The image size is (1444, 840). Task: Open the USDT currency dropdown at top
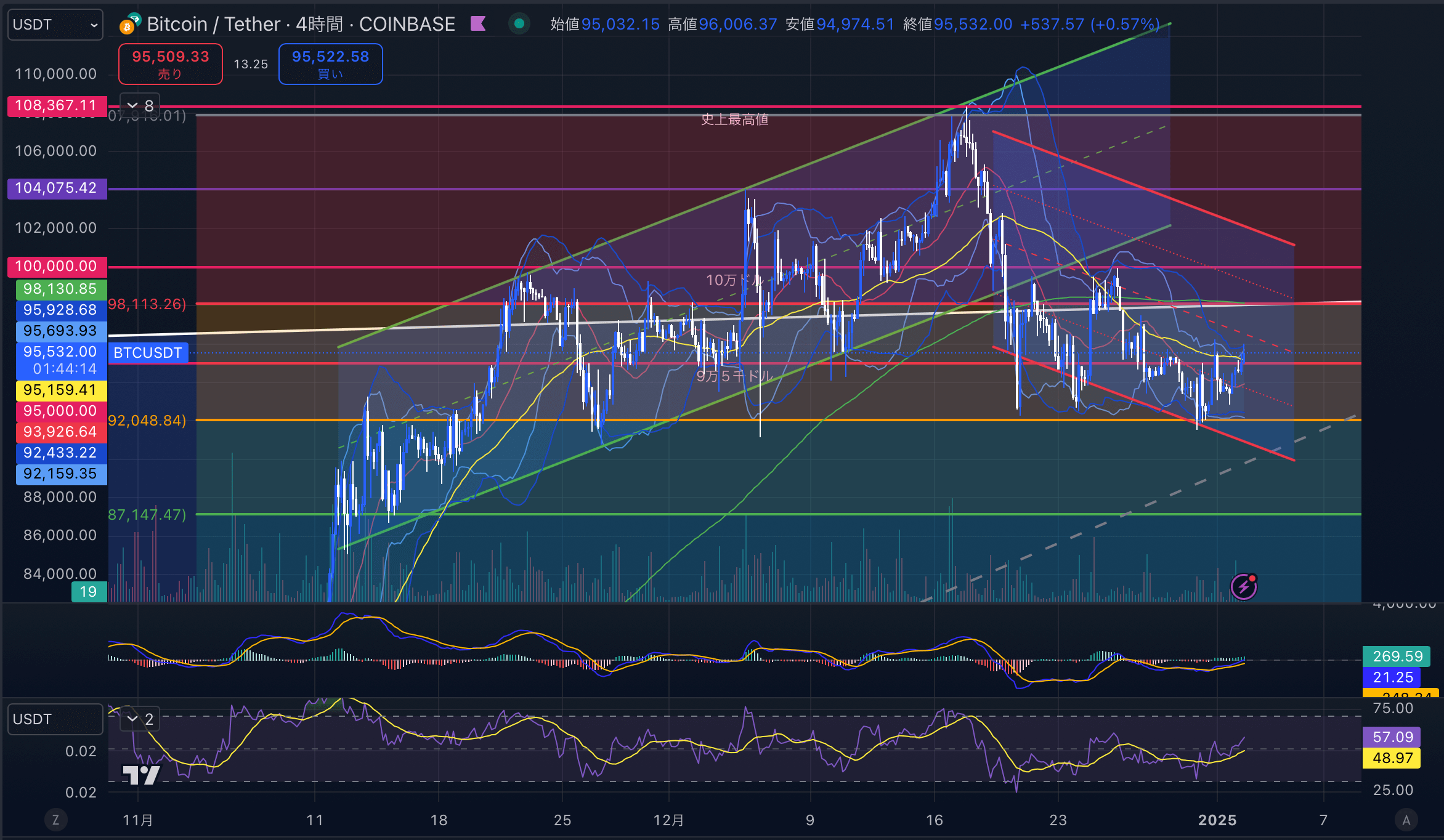coord(55,25)
